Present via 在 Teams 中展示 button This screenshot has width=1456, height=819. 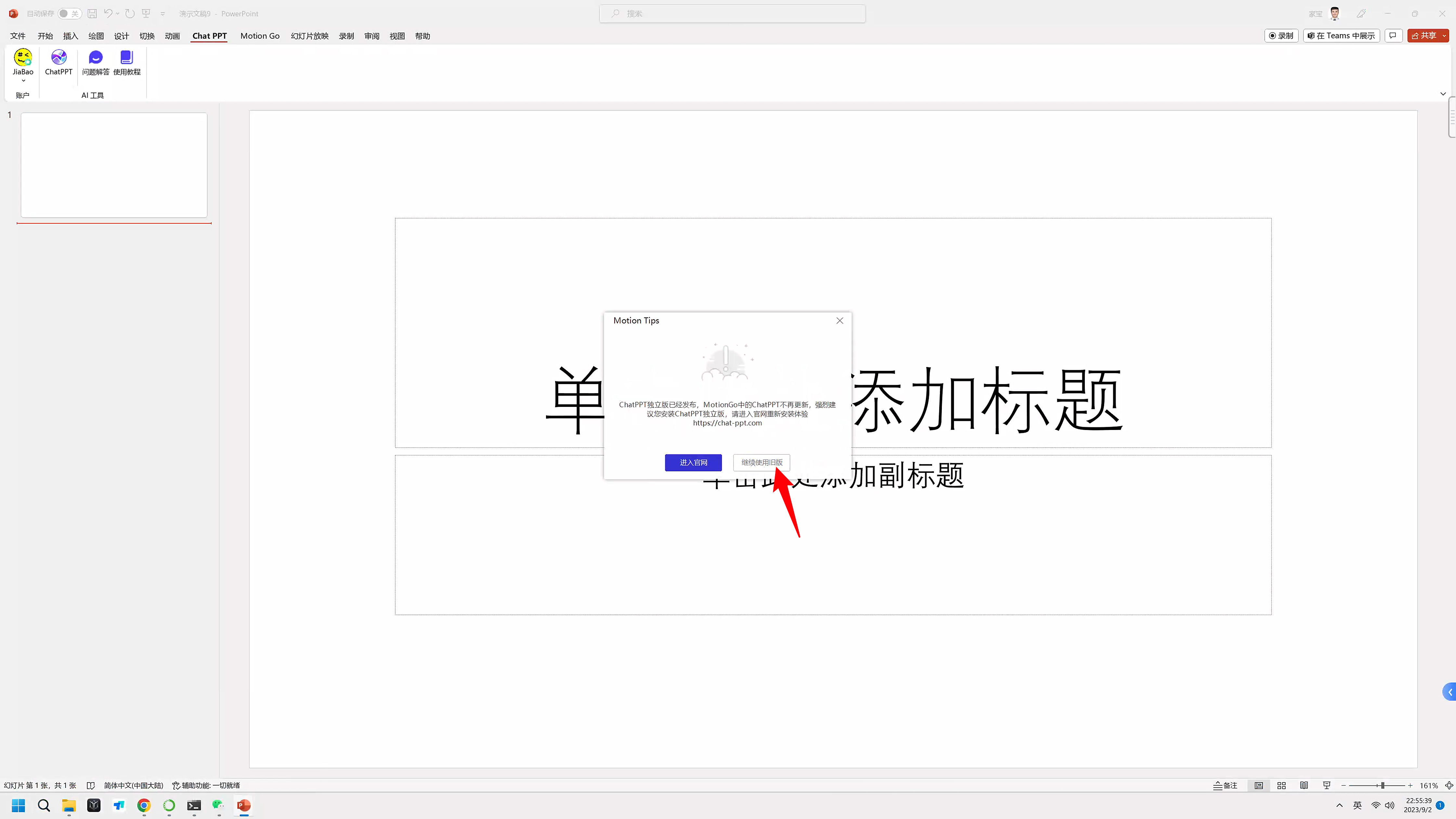click(1341, 36)
